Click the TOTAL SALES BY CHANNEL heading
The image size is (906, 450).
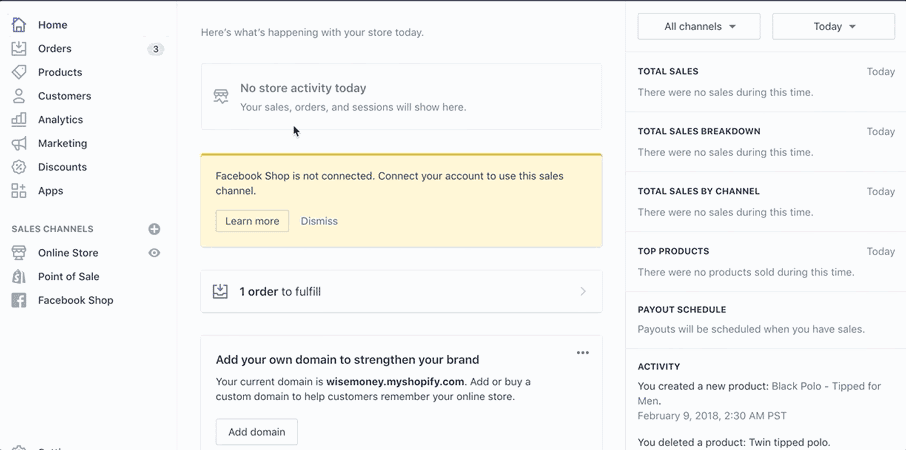pyautogui.click(x=699, y=191)
